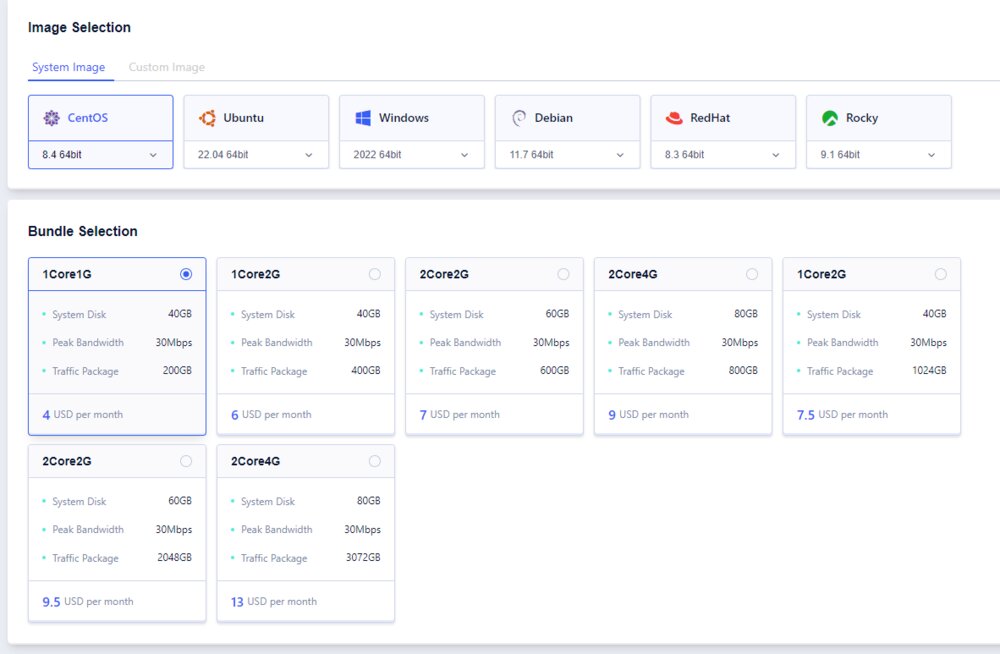Open the Debian 11.7 64bit version dropdown
Image resolution: width=1000 pixels, height=654 pixels.
coord(567,154)
